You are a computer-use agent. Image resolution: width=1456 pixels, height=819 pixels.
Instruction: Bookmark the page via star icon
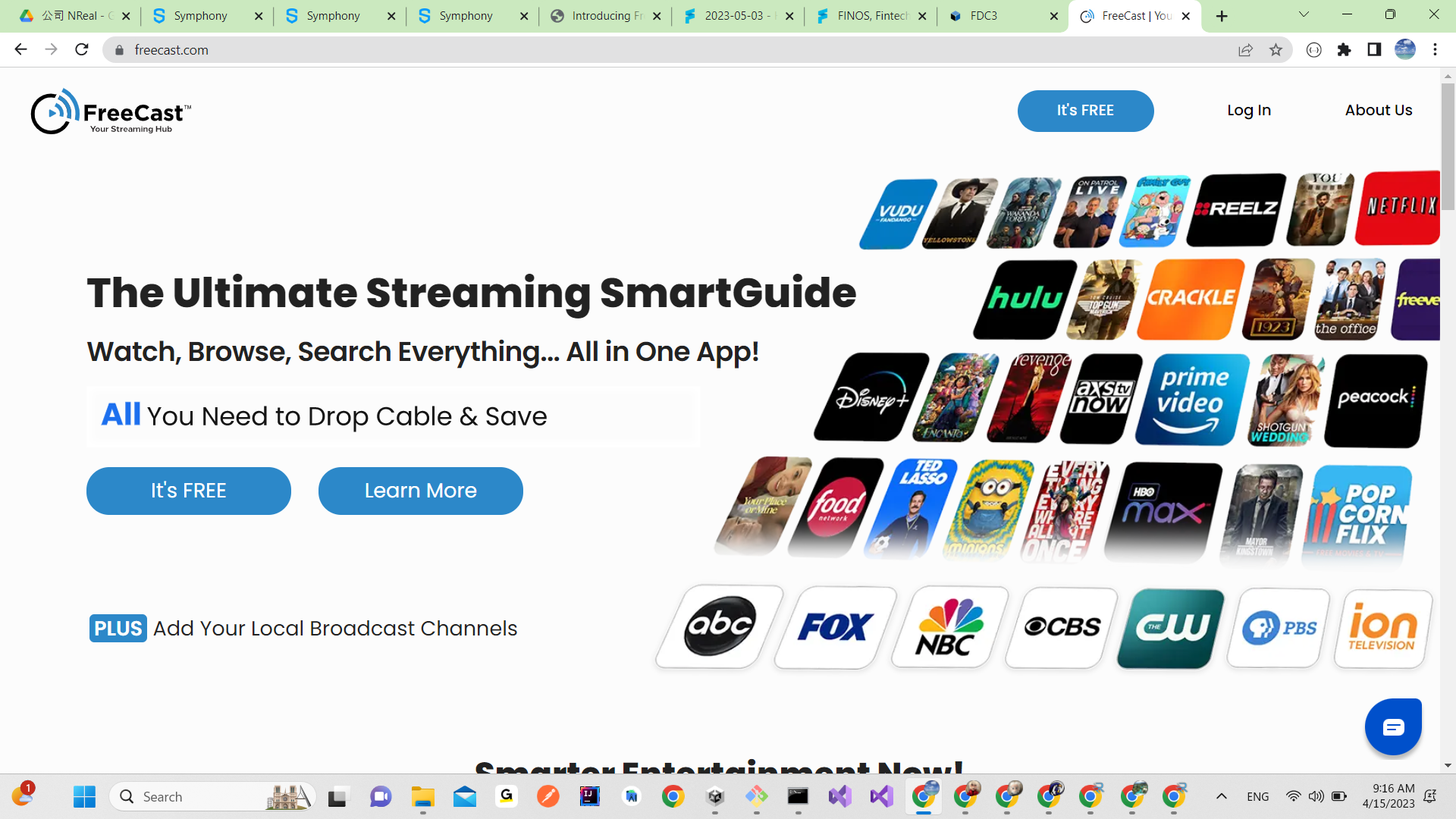pos(1276,49)
